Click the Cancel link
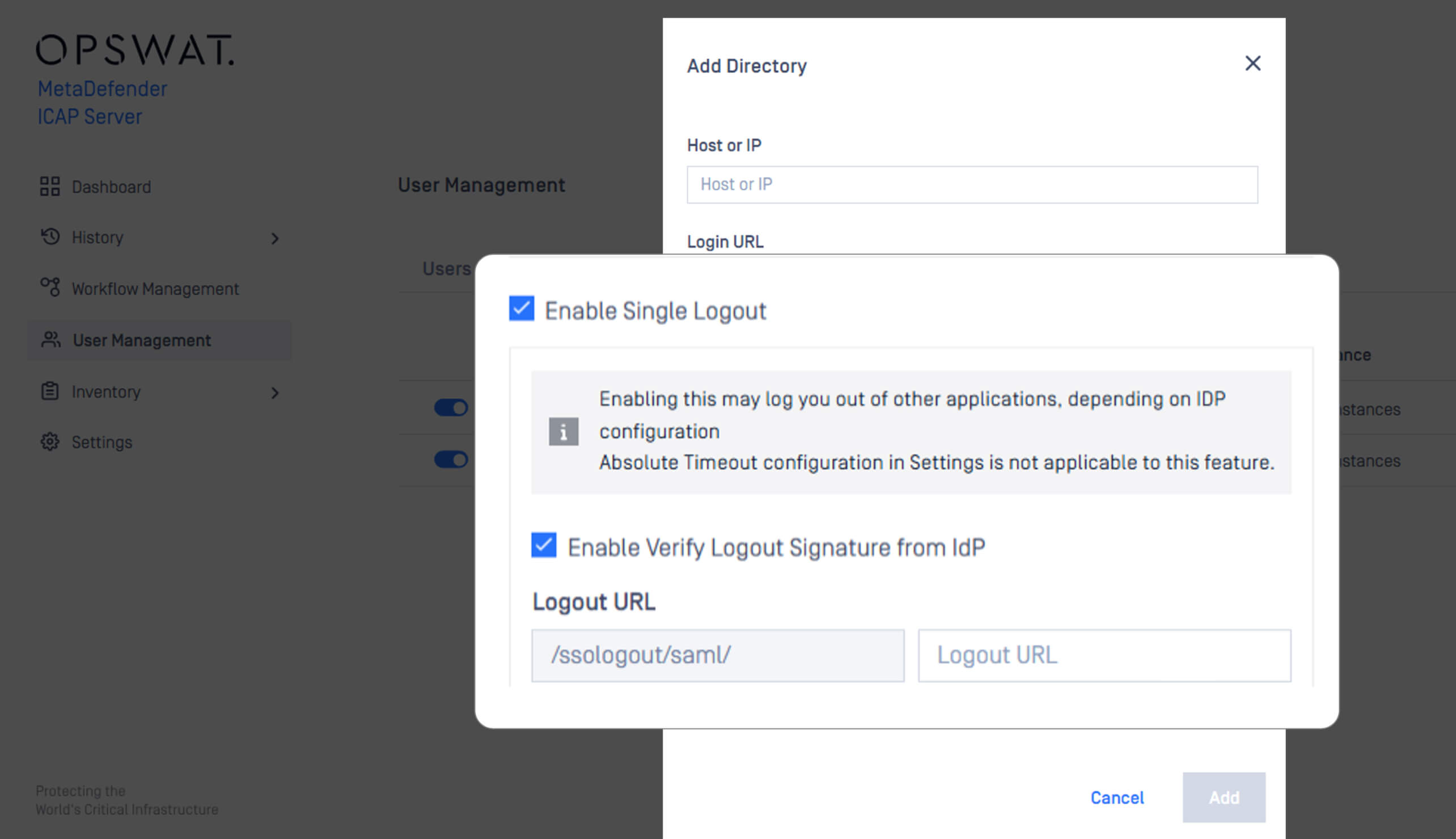The height and width of the screenshot is (839, 1456). tap(1117, 798)
